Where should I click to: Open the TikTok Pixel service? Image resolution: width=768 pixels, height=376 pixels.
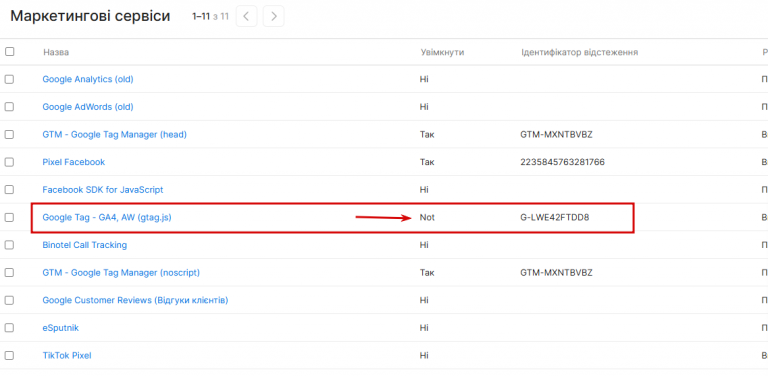click(67, 355)
